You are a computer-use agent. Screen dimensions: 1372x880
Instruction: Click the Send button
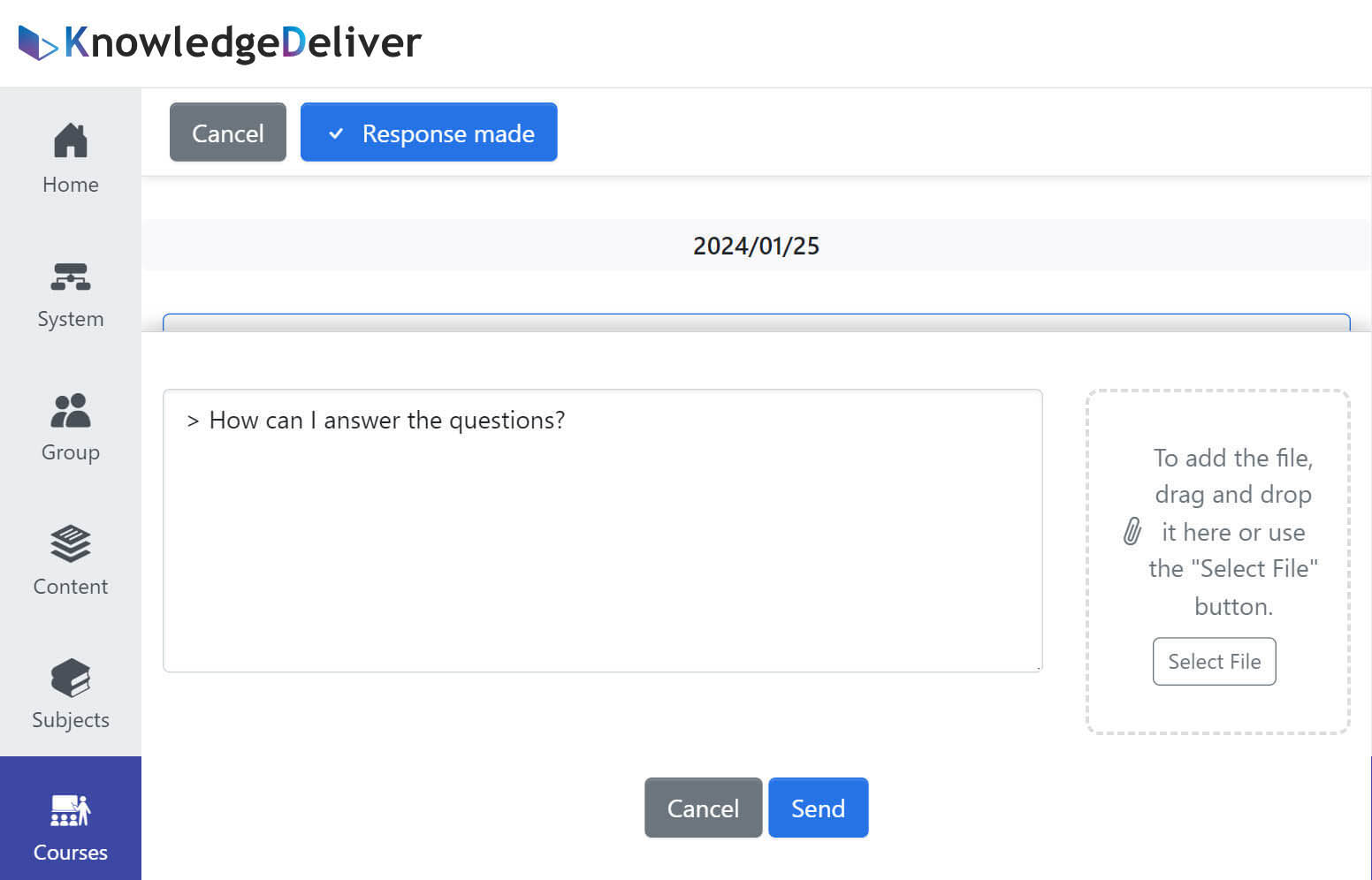click(x=819, y=808)
